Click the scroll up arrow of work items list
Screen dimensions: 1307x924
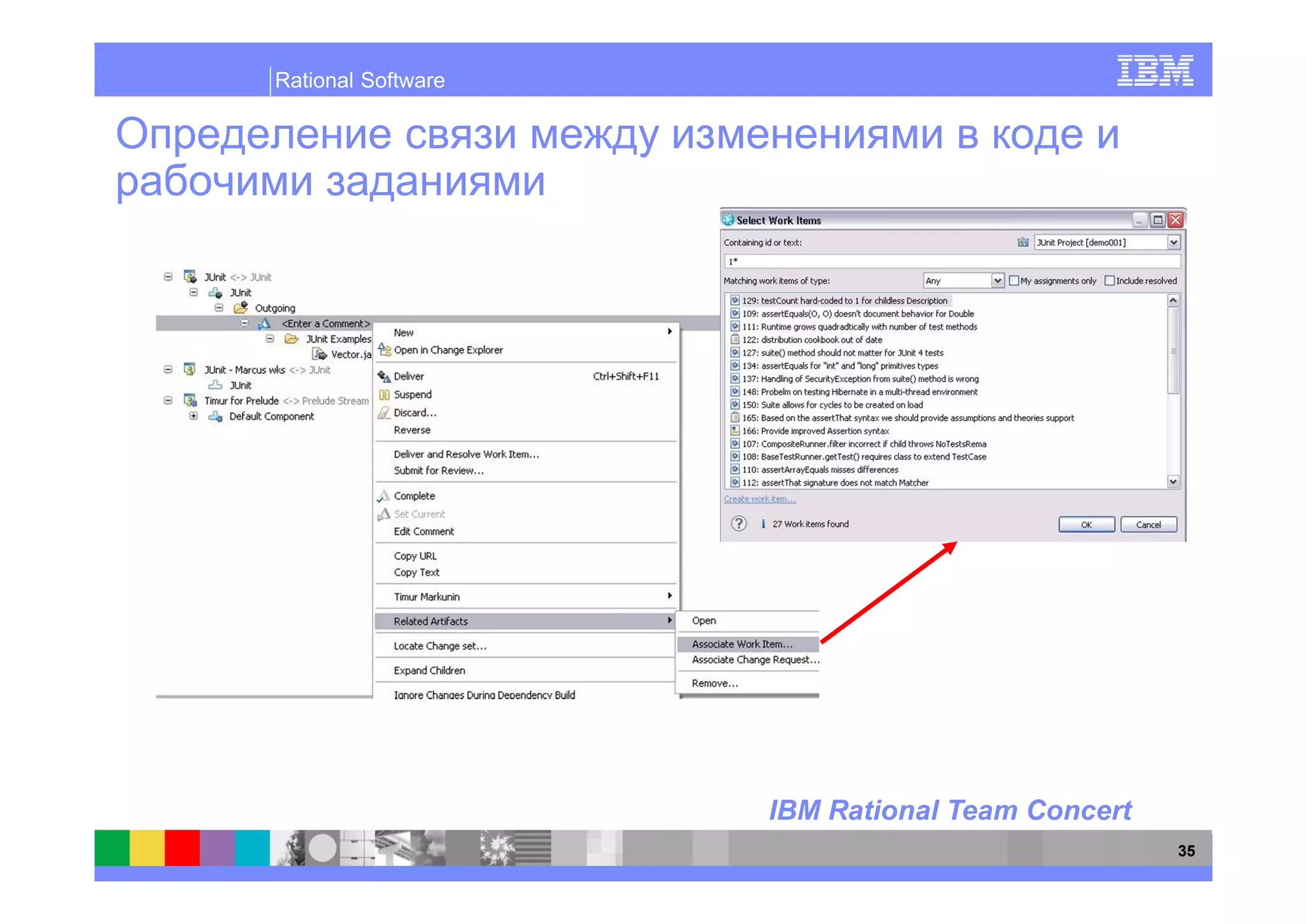tap(1173, 300)
